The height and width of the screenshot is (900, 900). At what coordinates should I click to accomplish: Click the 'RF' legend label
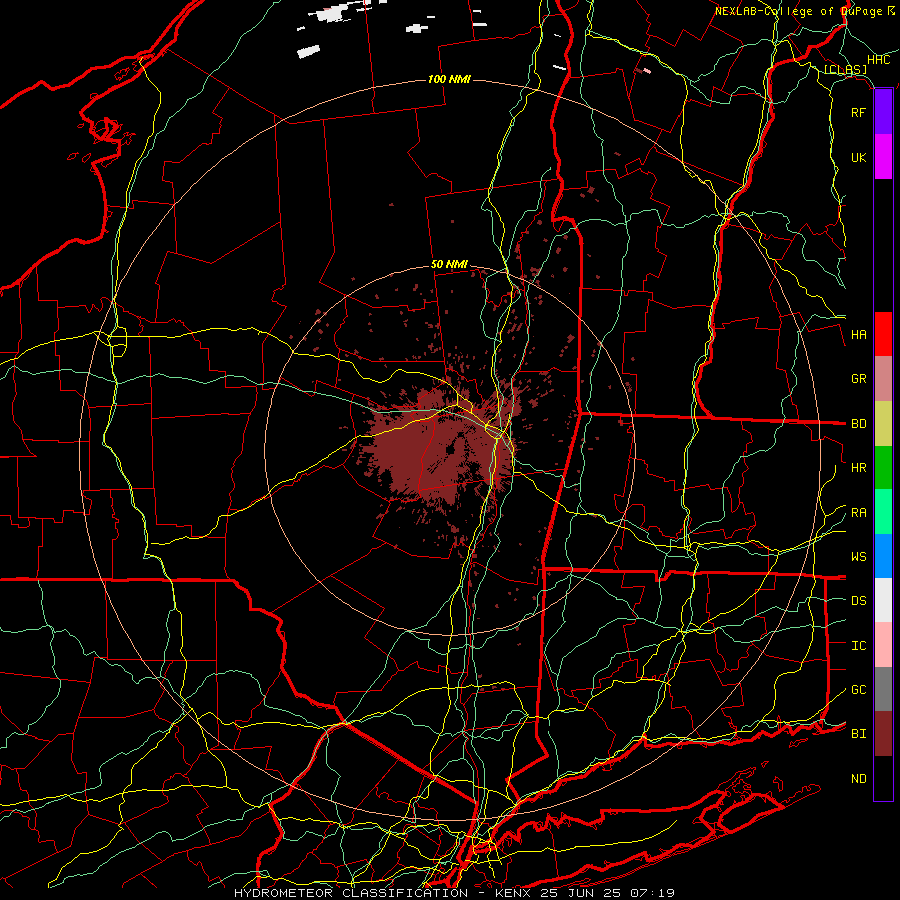pyautogui.click(x=858, y=112)
